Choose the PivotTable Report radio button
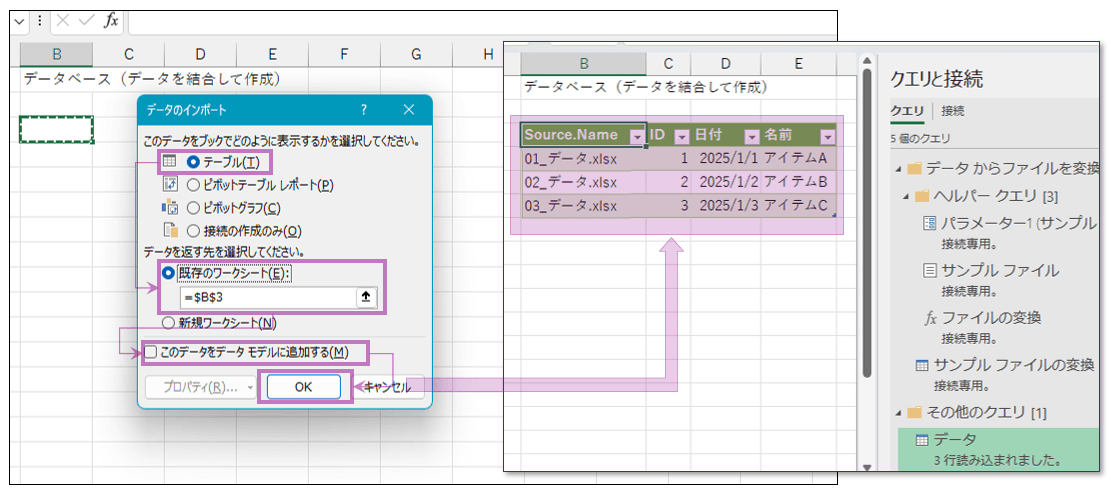Viewport: 1111px width, 490px height. [x=193, y=184]
